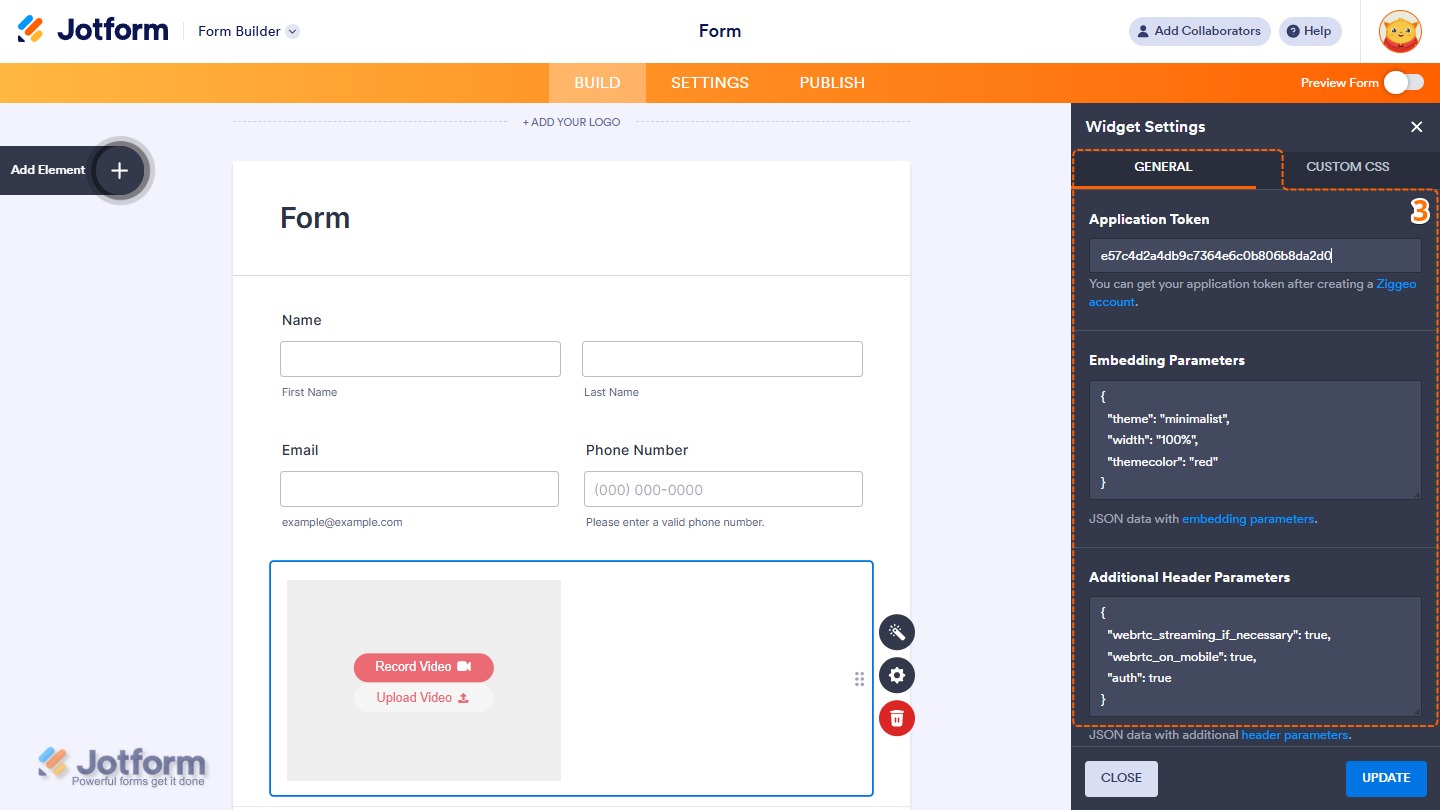This screenshot has height=810, width=1440.
Task: Select the magic wand widget wizard icon
Action: (x=896, y=632)
